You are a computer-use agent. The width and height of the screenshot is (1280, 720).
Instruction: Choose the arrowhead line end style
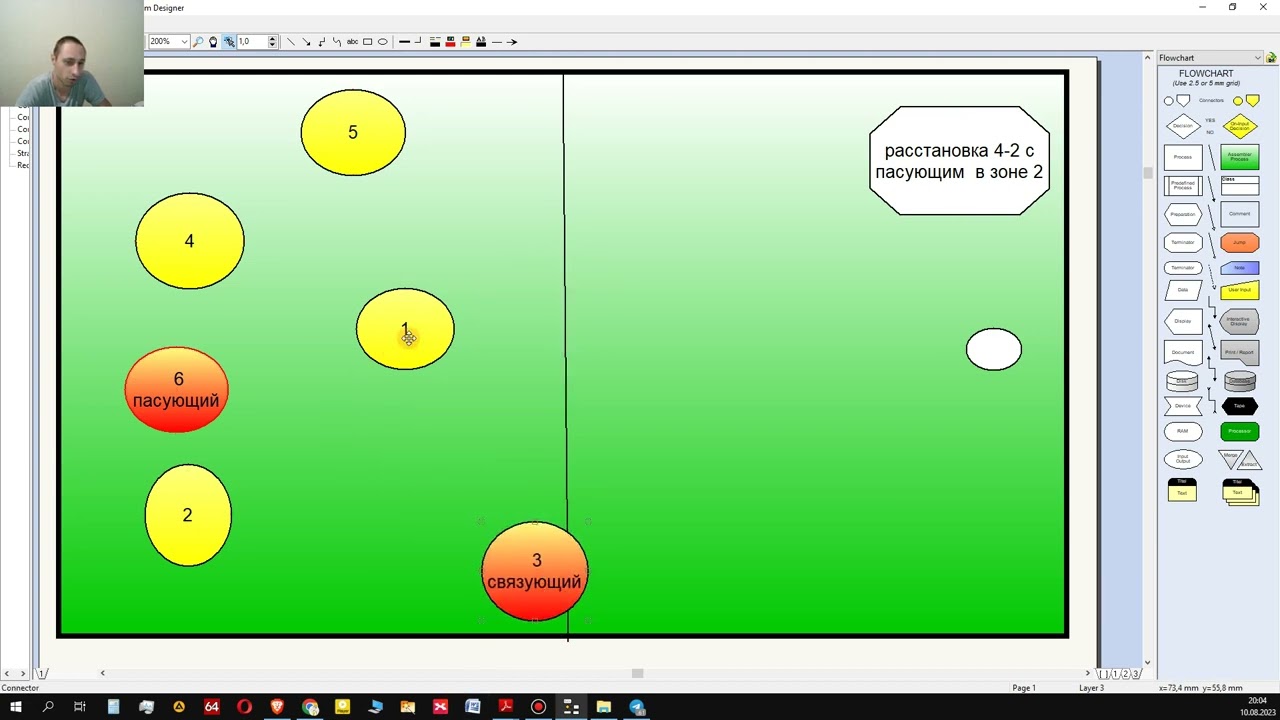coord(512,42)
